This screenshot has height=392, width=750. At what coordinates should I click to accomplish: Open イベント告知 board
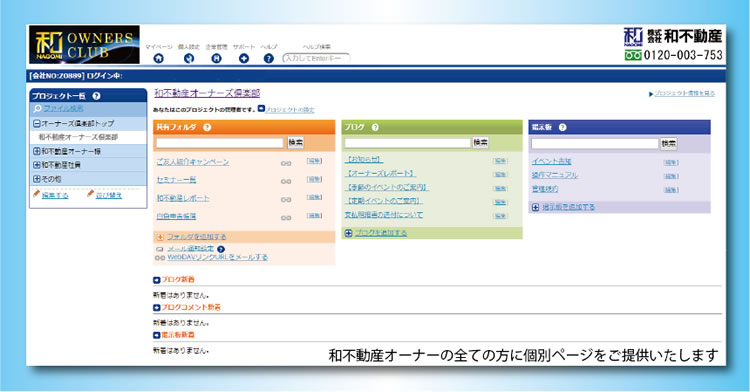pyautogui.click(x=551, y=162)
